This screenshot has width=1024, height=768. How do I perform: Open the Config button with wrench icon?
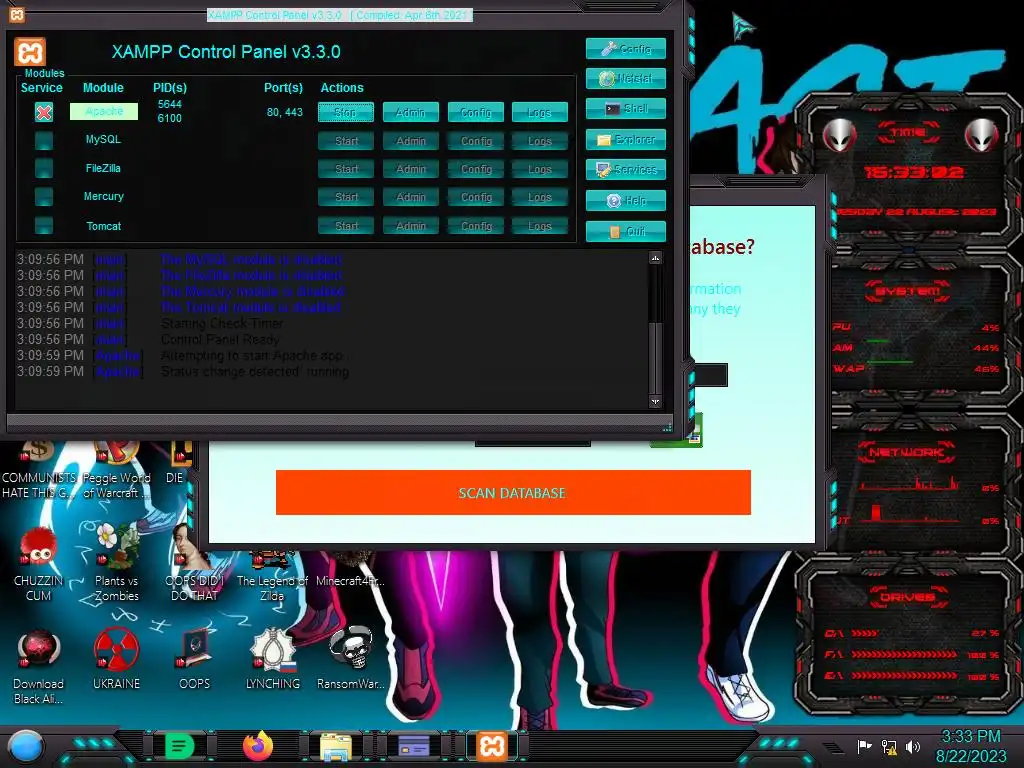coord(626,48)
